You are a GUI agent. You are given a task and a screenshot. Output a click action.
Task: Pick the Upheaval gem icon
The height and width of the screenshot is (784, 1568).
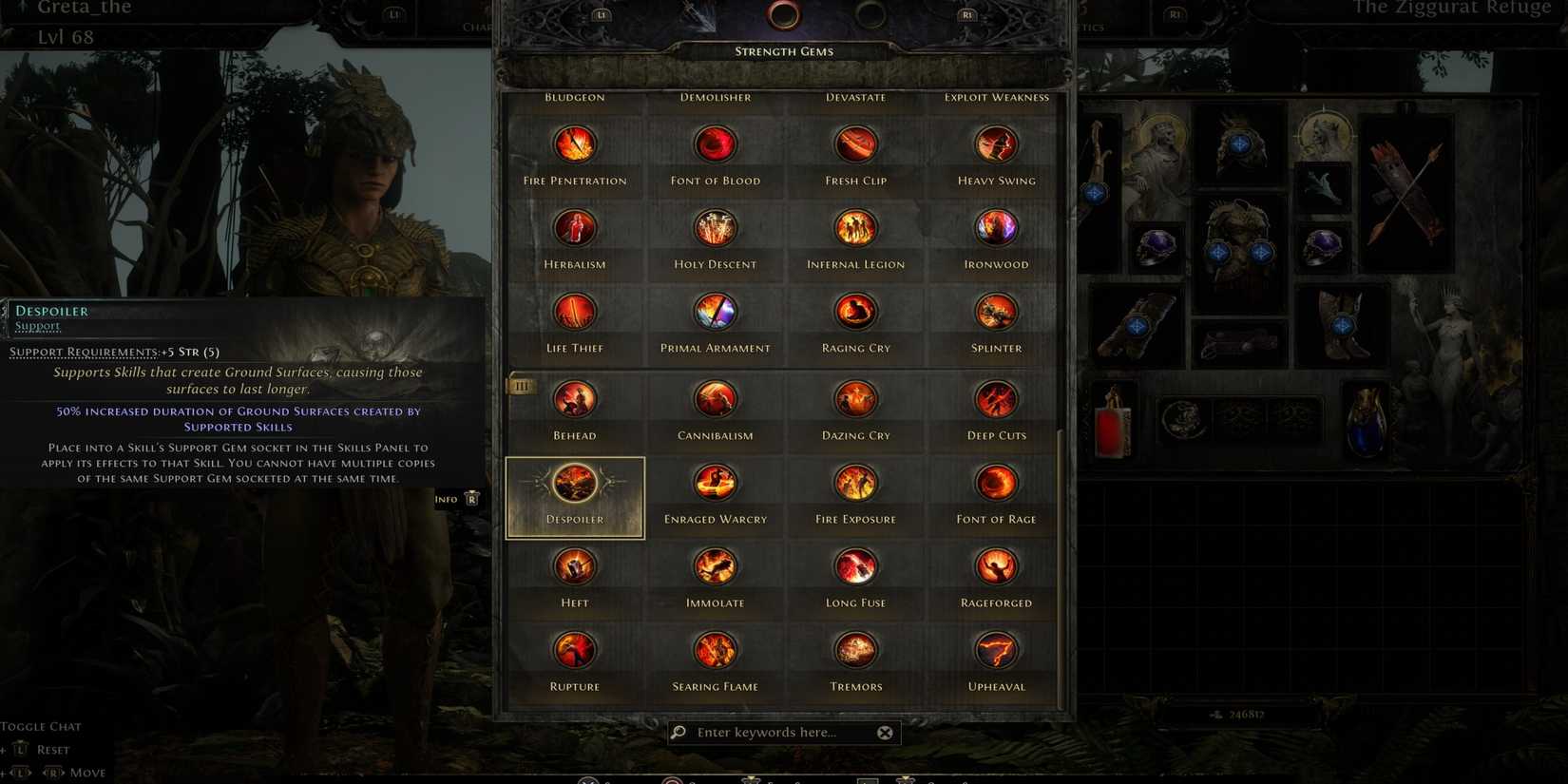[996, 651]
